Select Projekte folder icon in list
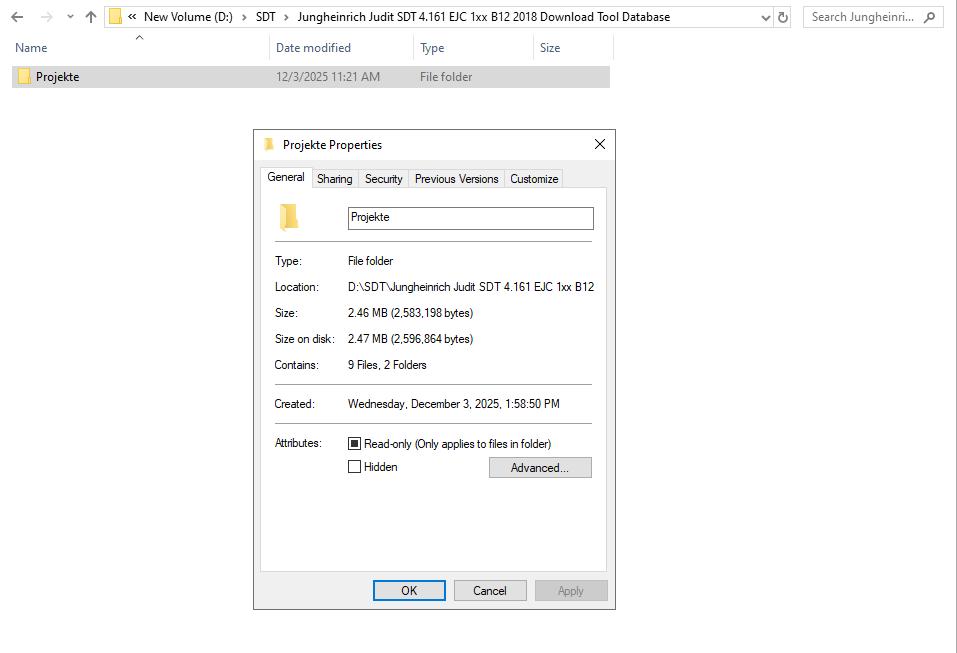957x653 pixels. [x=24, y=76]
